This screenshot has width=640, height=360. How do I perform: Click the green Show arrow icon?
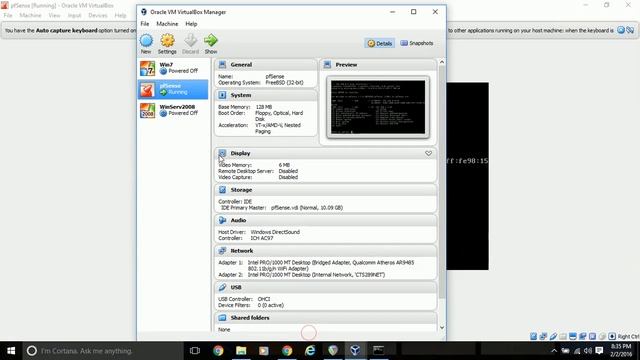(x=211, y=40)
